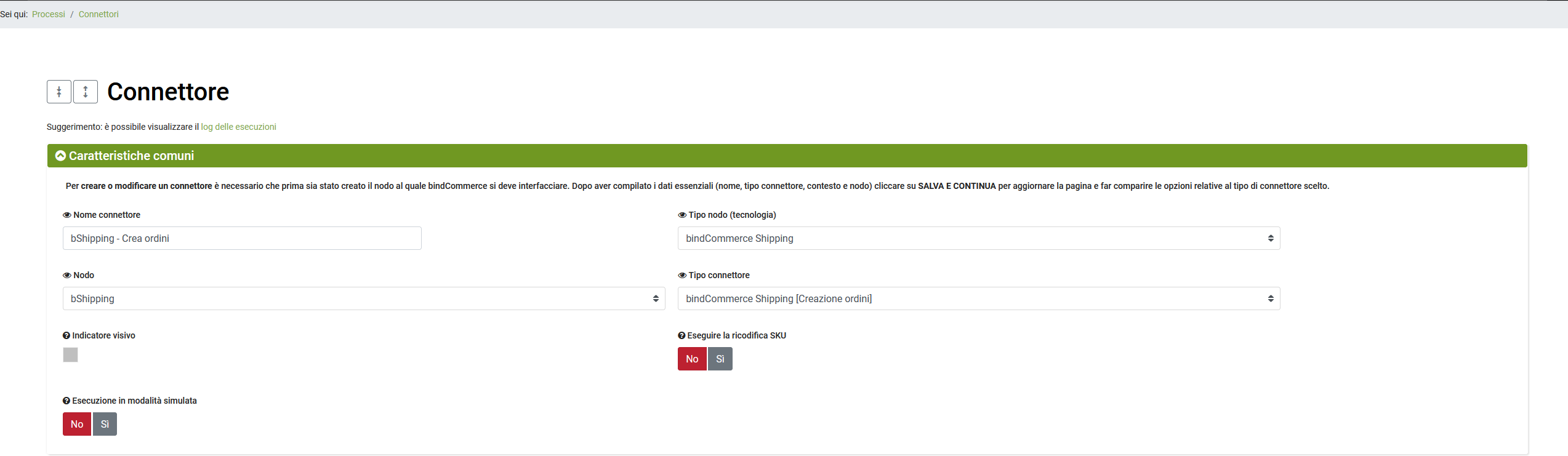
Task: Click help icon next to Eseguire la ricodifica SKU
Action: (681, 335)
